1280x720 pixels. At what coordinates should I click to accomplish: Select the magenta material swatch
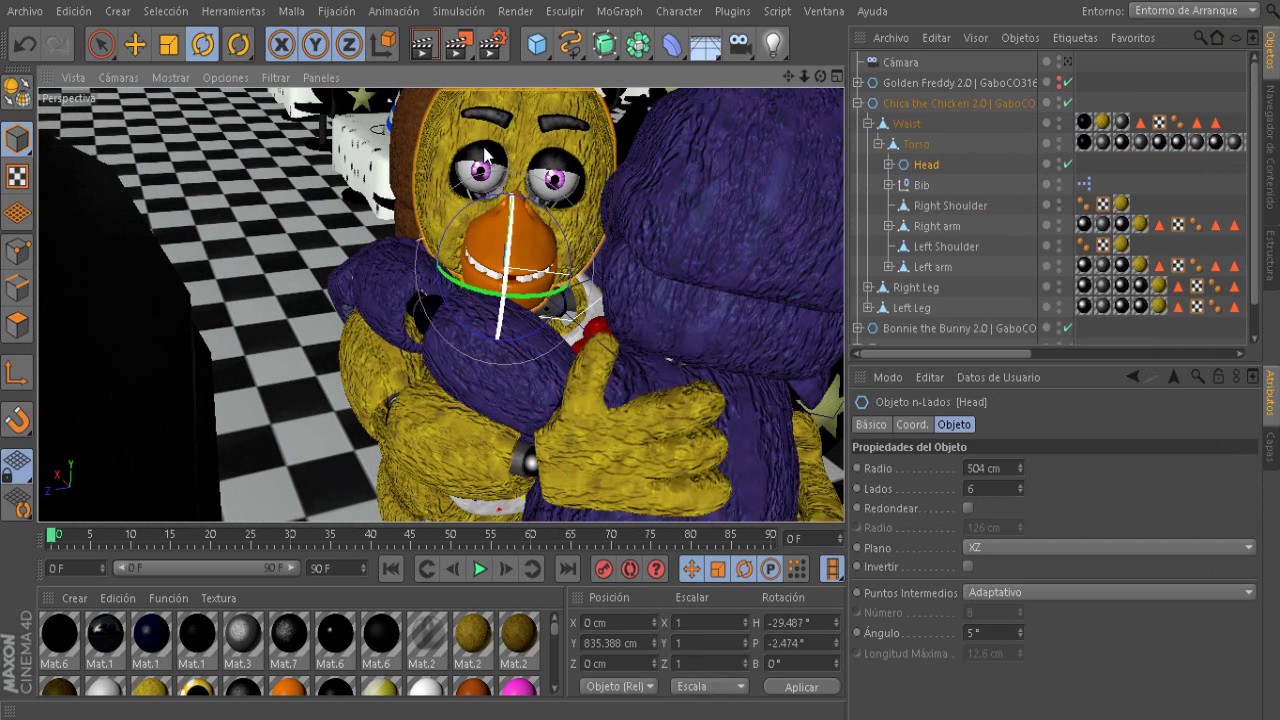[x=517, y=686]
